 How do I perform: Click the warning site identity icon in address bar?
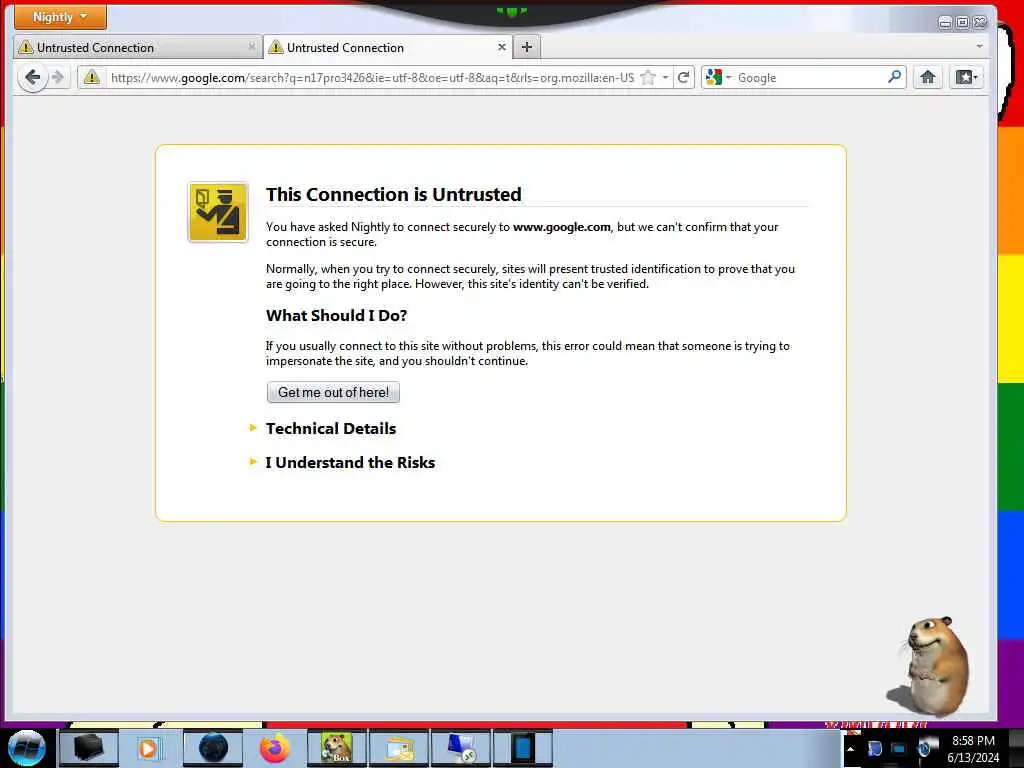click(x=92, y=78)
